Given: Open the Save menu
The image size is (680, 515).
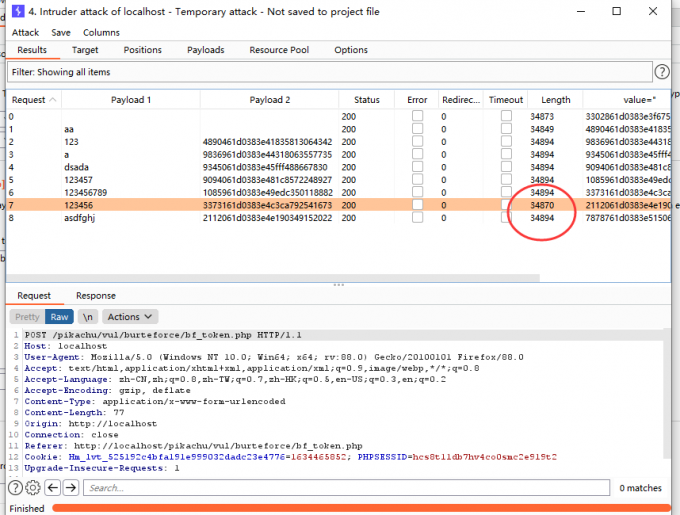Looking at the screenshot, I should click(61, 33).
